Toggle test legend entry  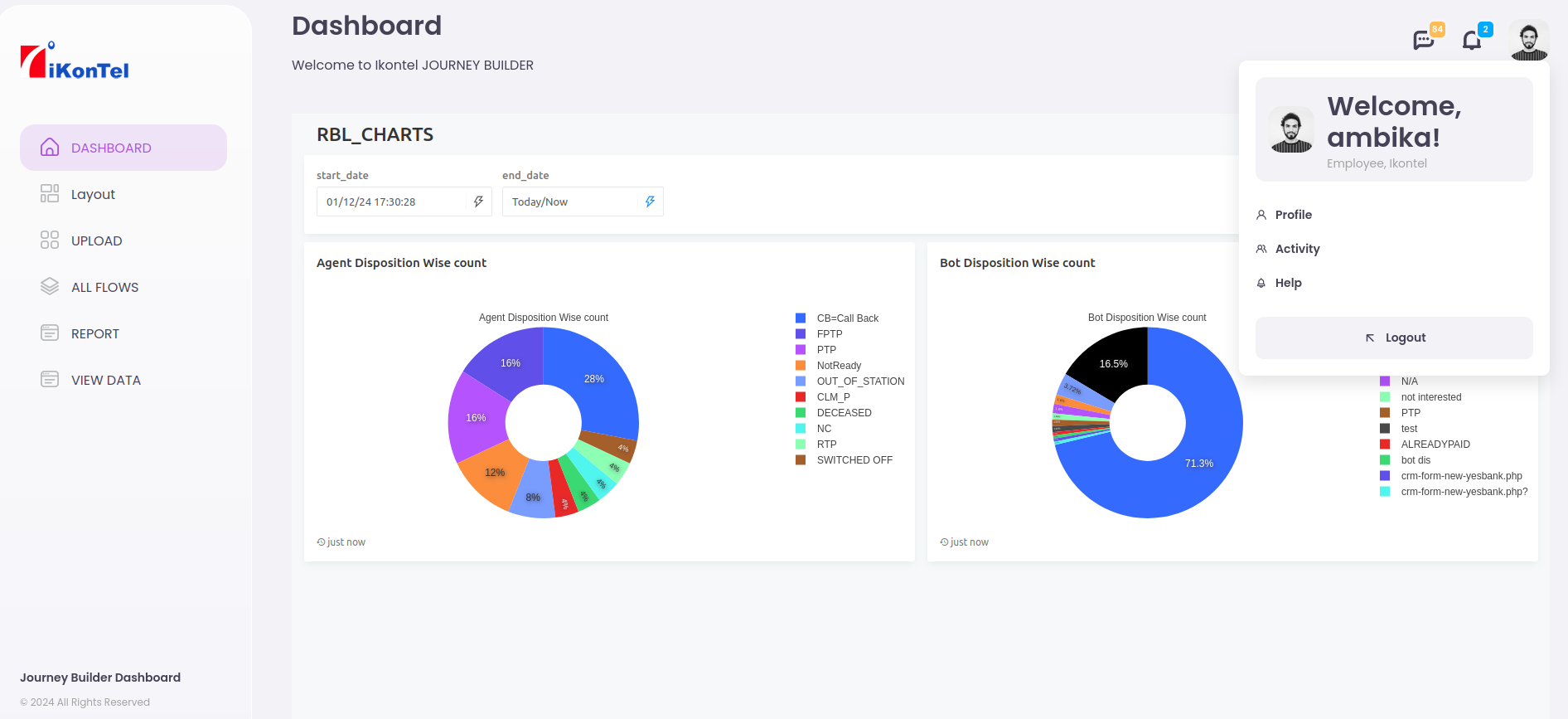pyautogui.click(x=1399, y=429)
